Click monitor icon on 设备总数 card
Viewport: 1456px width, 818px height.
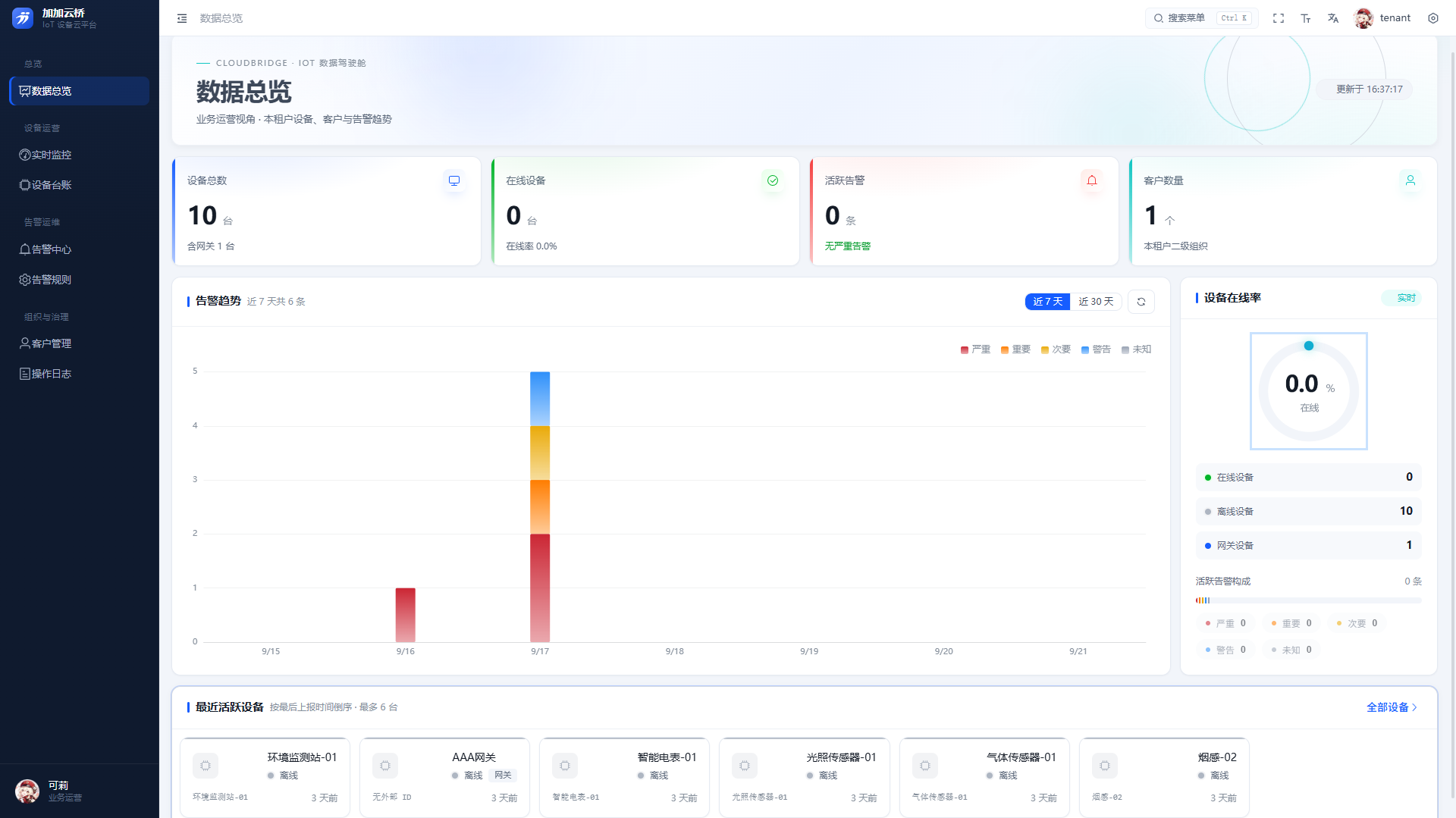pos(454,180)
